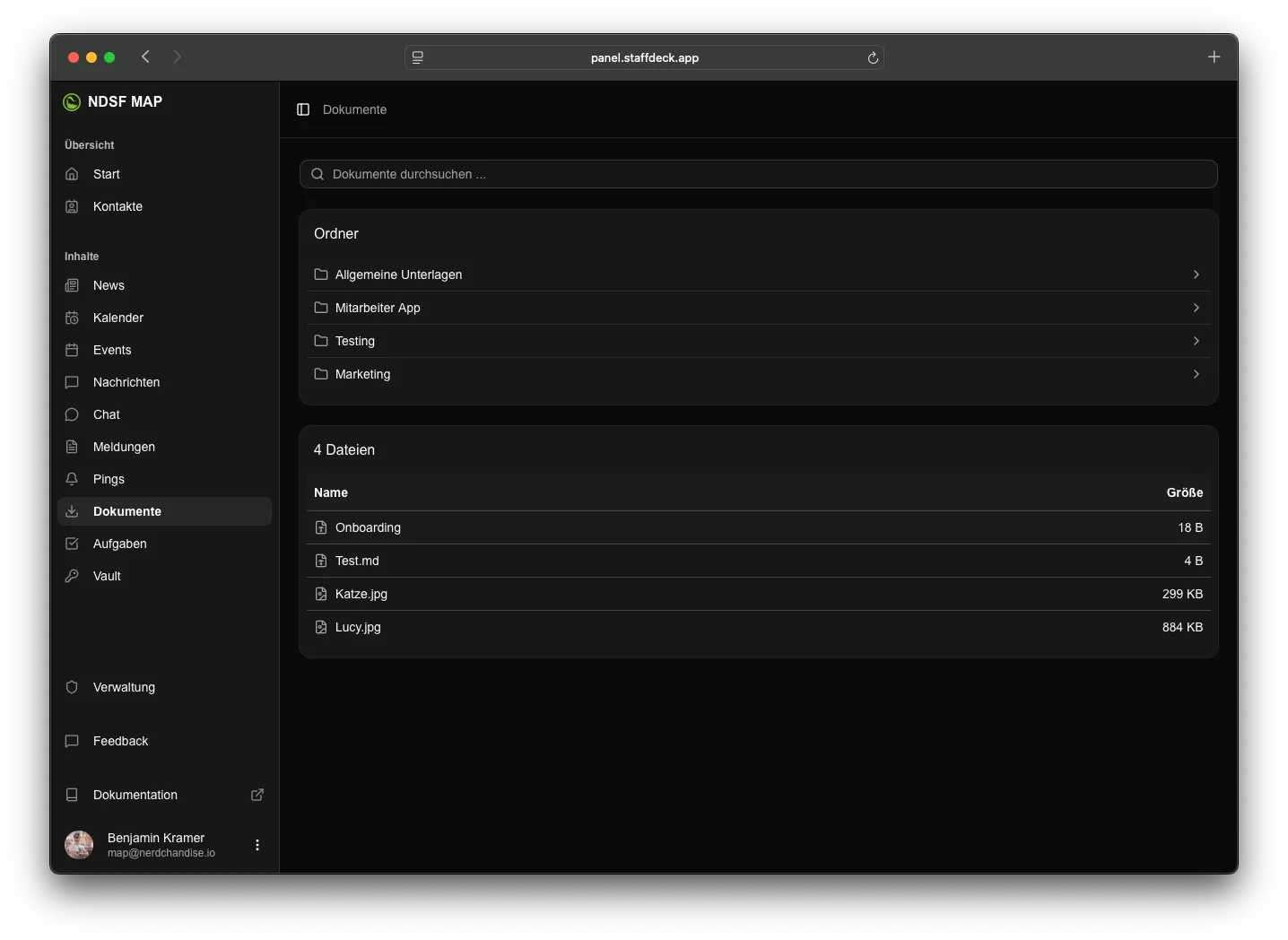Expand the Mitarbeiter App folder chevron
The image size is (1288, 940).
tap(1197, 308)
